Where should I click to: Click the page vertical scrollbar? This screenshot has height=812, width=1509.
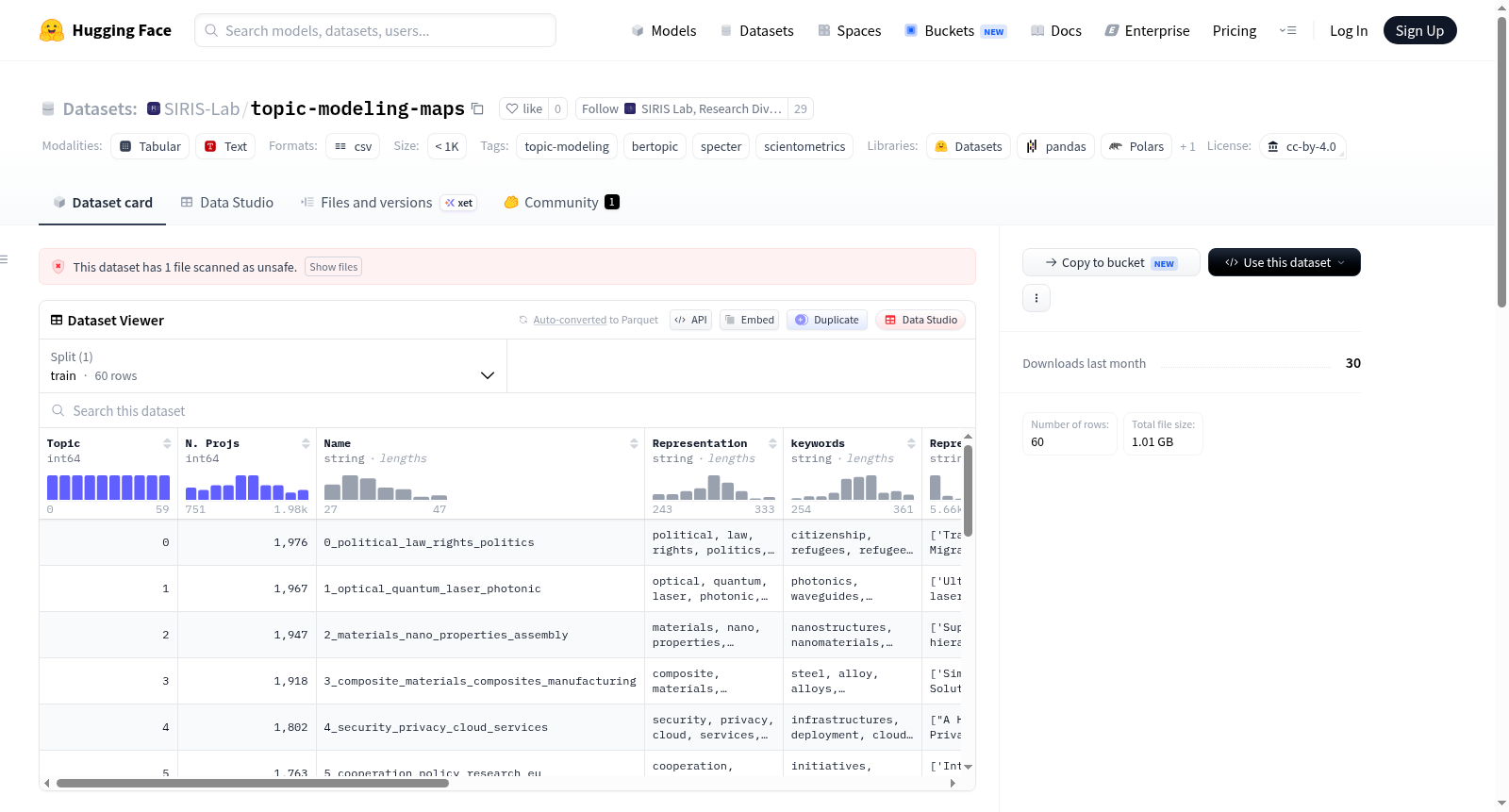[1501, 160]
